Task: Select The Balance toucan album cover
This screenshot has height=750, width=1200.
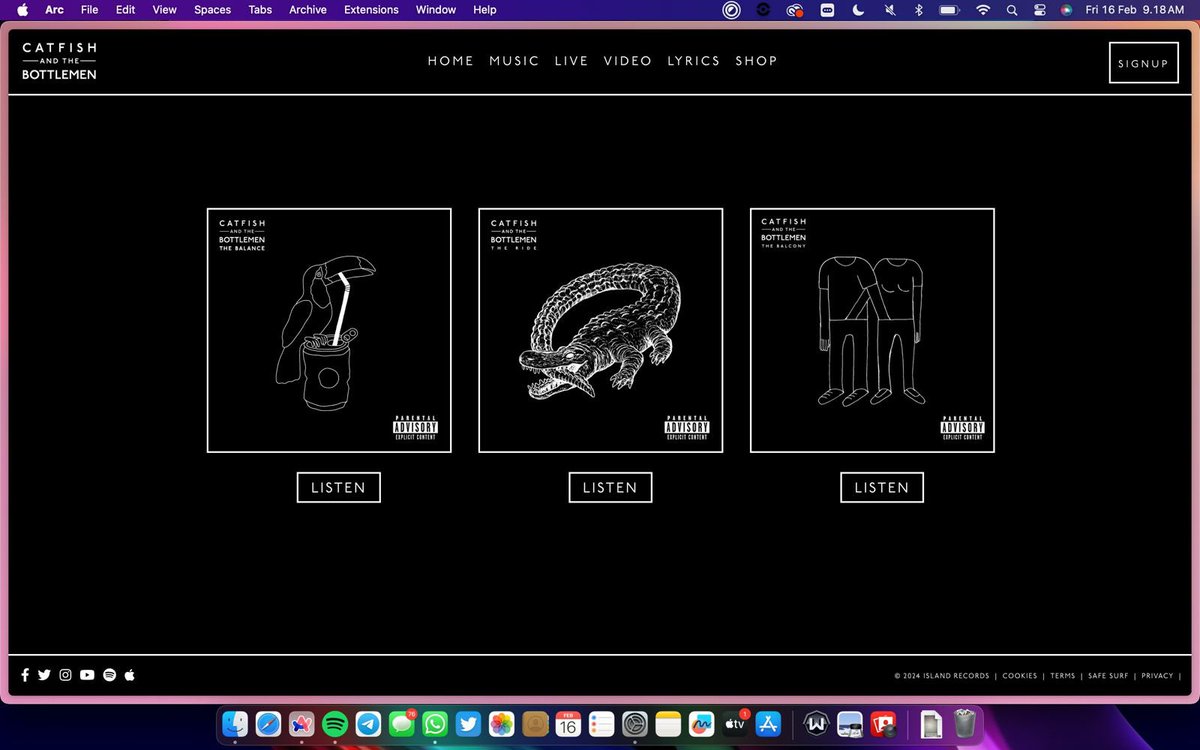Action: click(x=329, y=330)
